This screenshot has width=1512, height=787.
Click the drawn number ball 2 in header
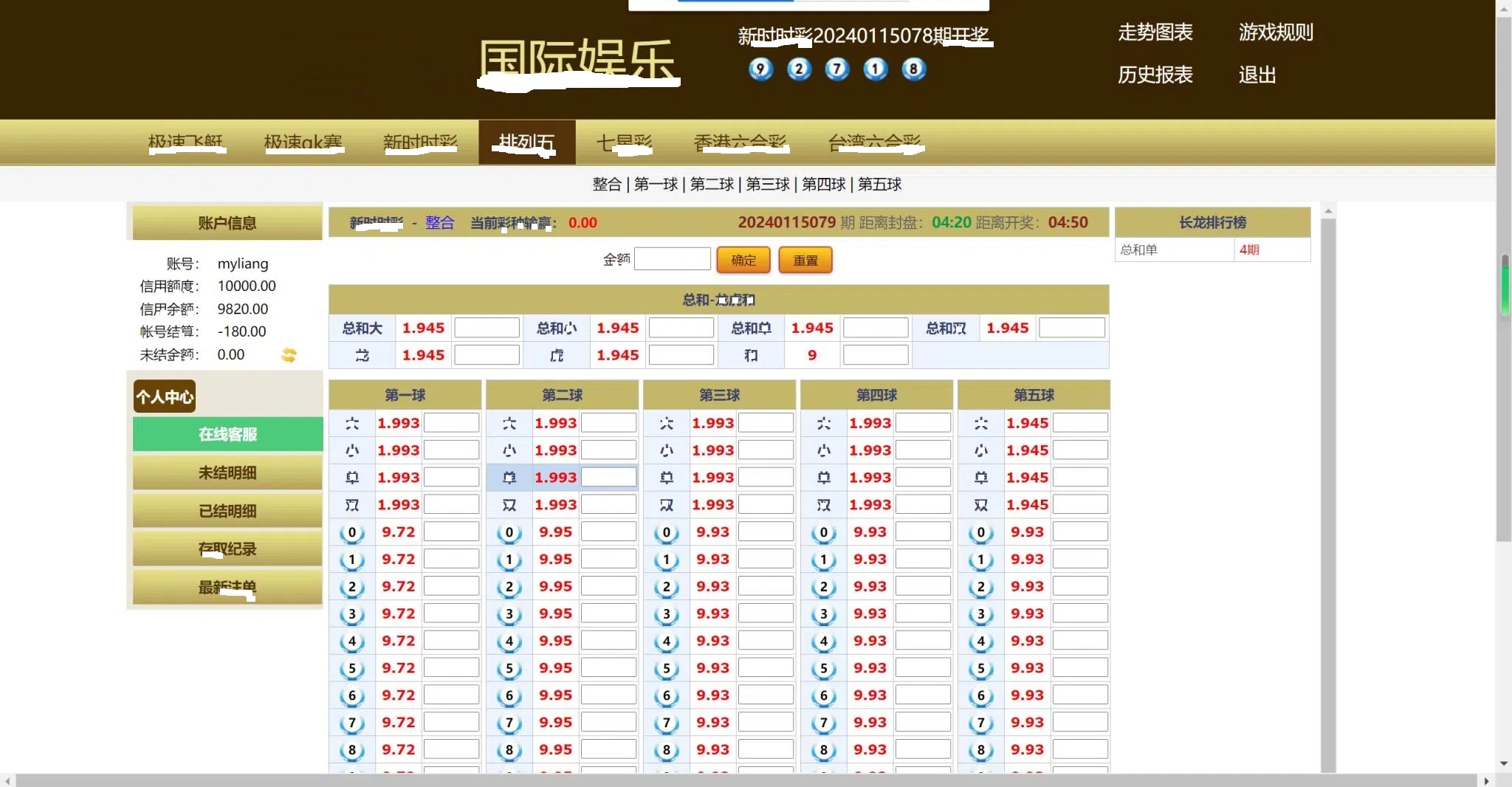[799, 69]
